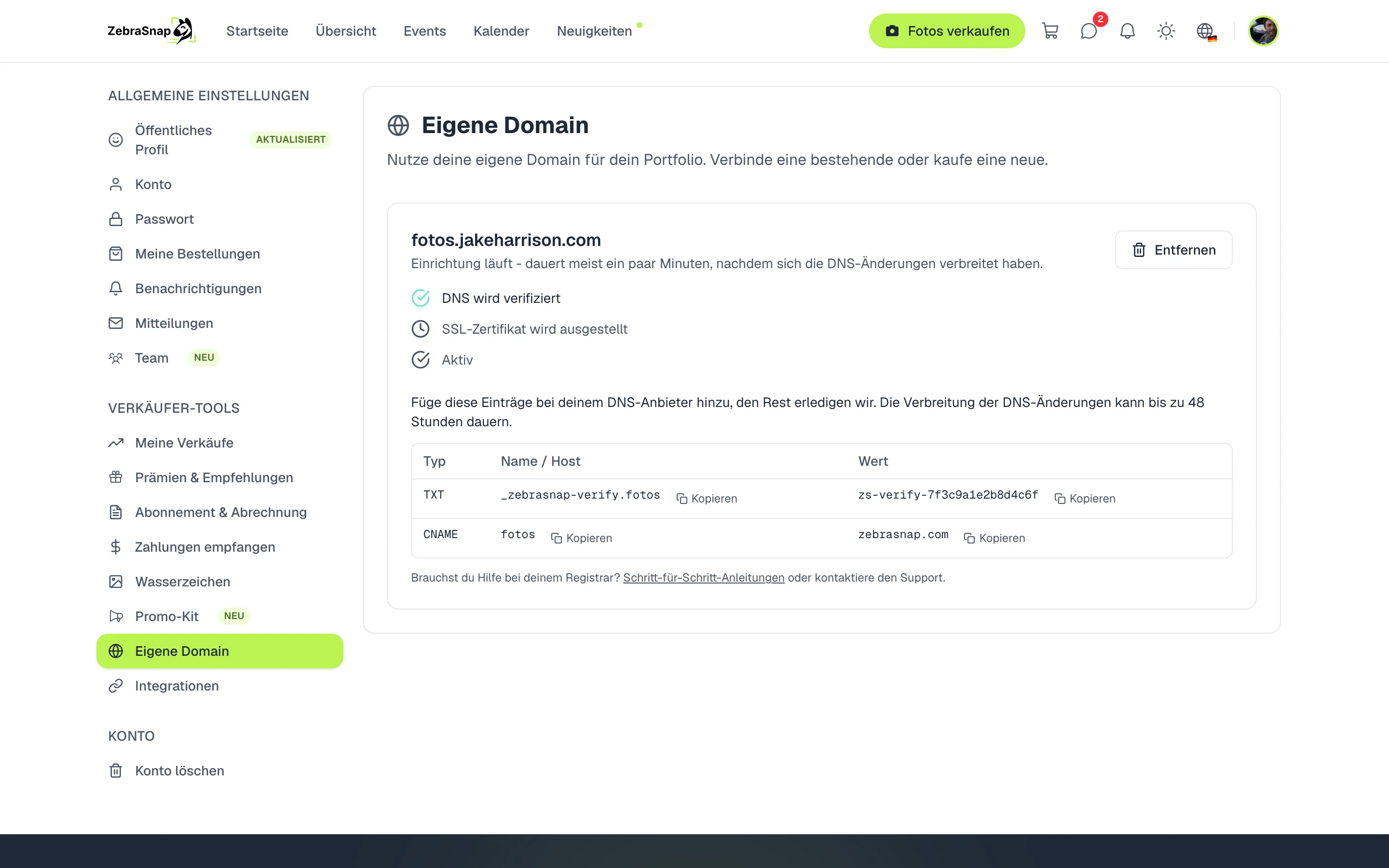Copy the zs-verify-7f3c9a1e2b8d4c6f value

(1085, 498)
